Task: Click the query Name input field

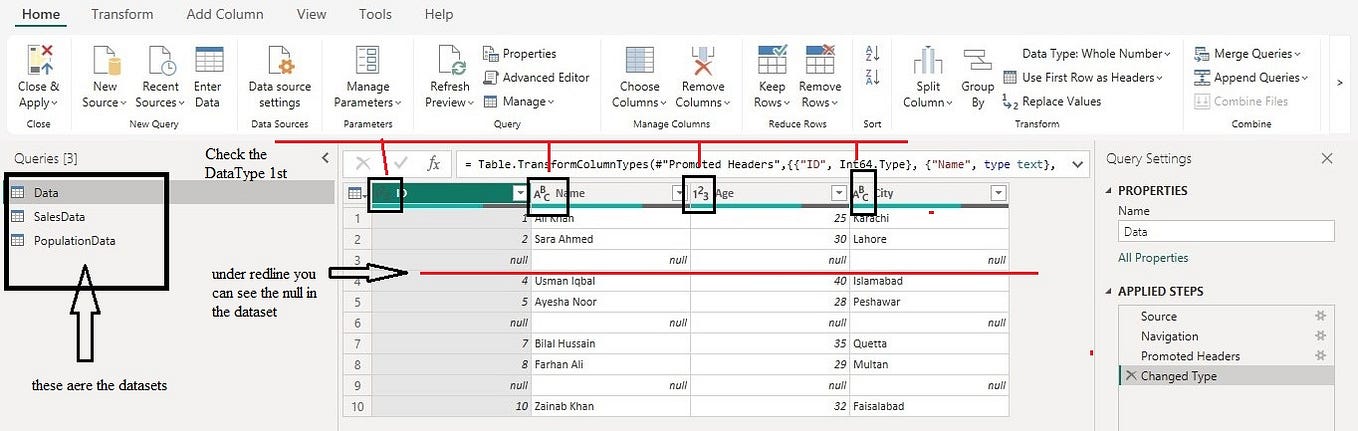Action: 1226,231
